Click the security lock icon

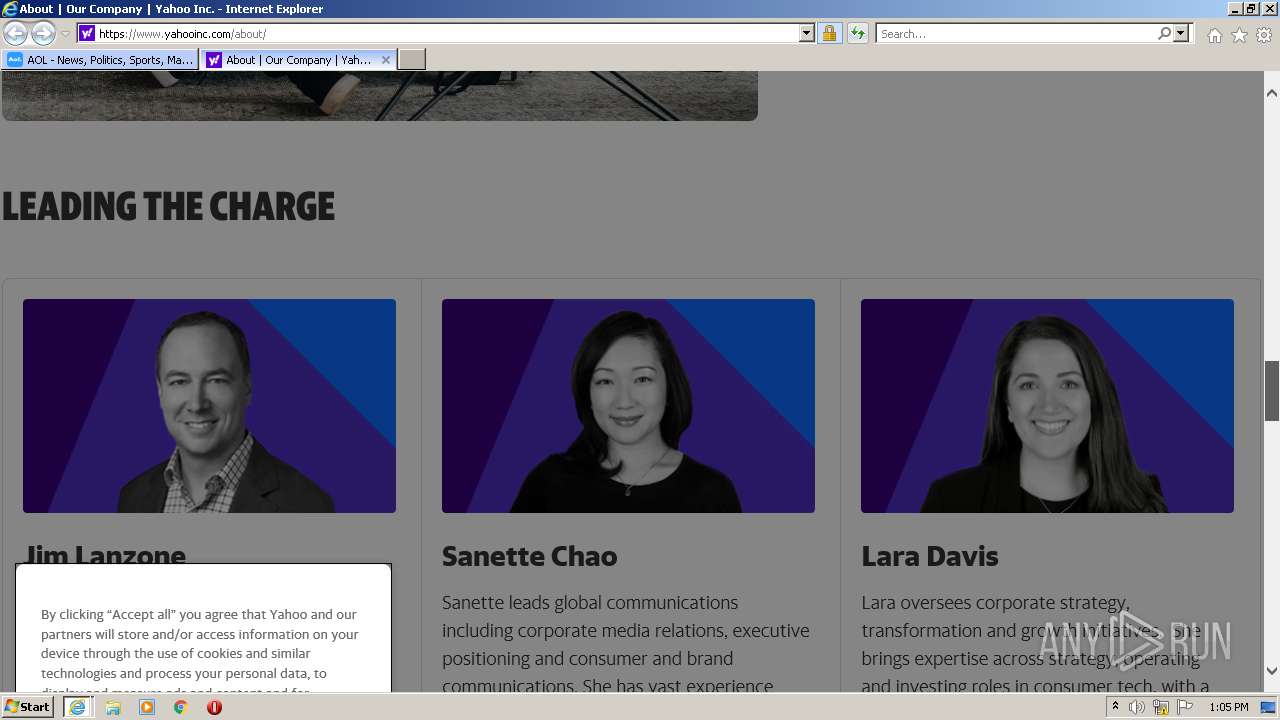(829, 33)
